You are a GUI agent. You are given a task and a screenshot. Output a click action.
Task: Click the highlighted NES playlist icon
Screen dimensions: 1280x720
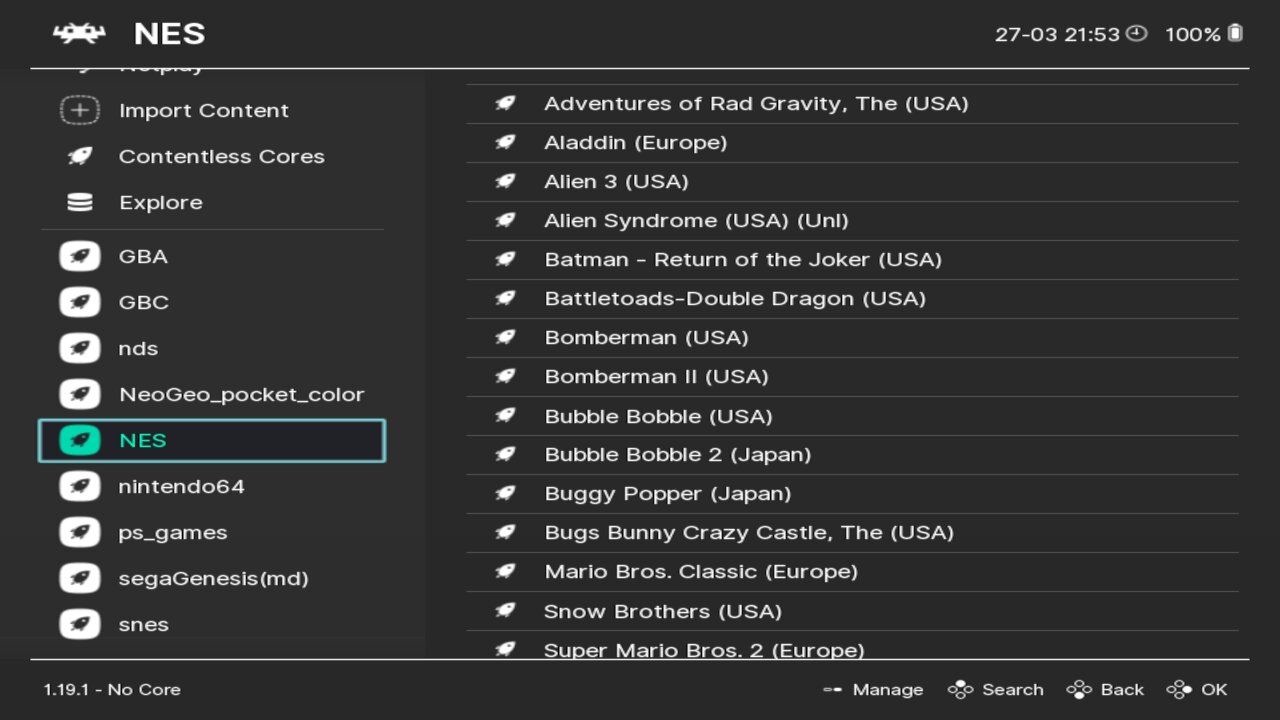(x=80, y=440)
